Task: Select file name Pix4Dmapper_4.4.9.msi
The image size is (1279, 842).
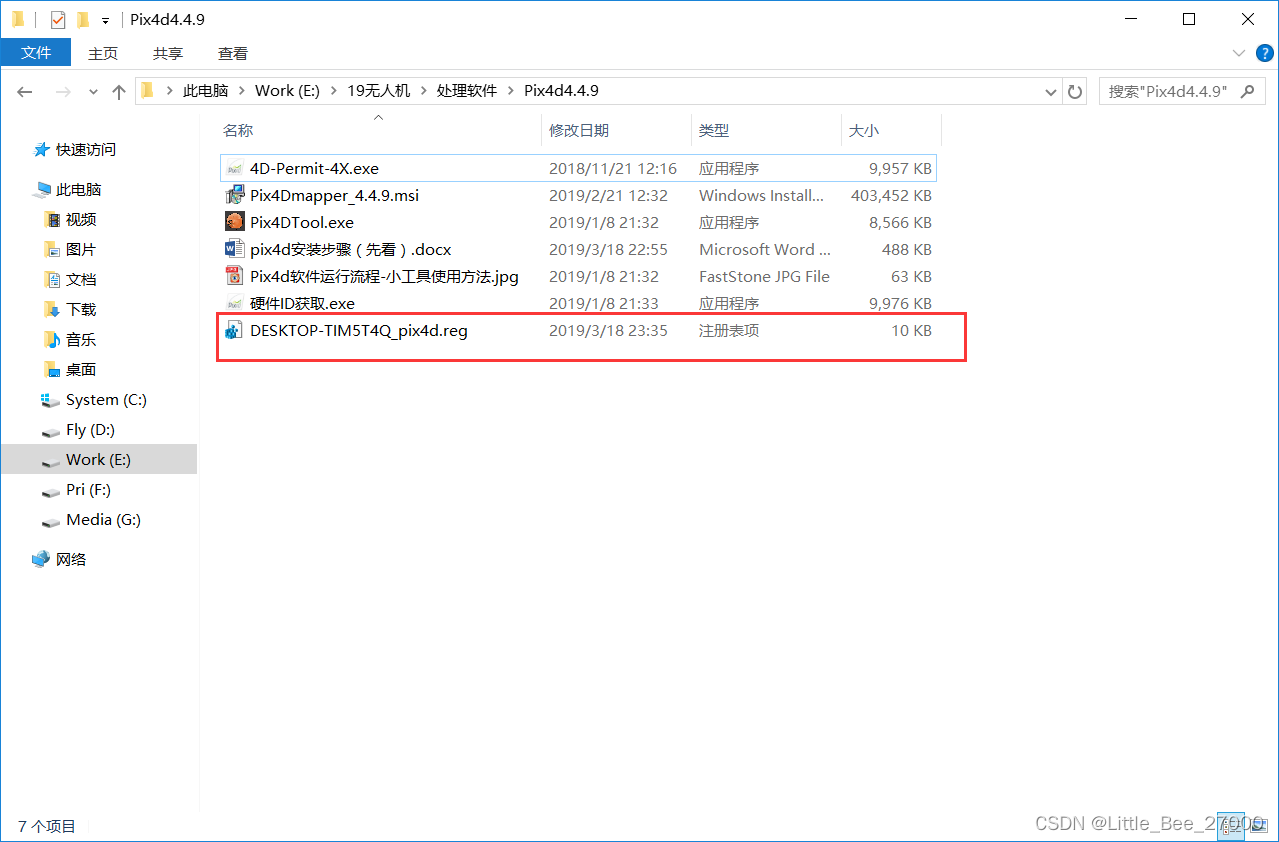Action: click(334, 195)
